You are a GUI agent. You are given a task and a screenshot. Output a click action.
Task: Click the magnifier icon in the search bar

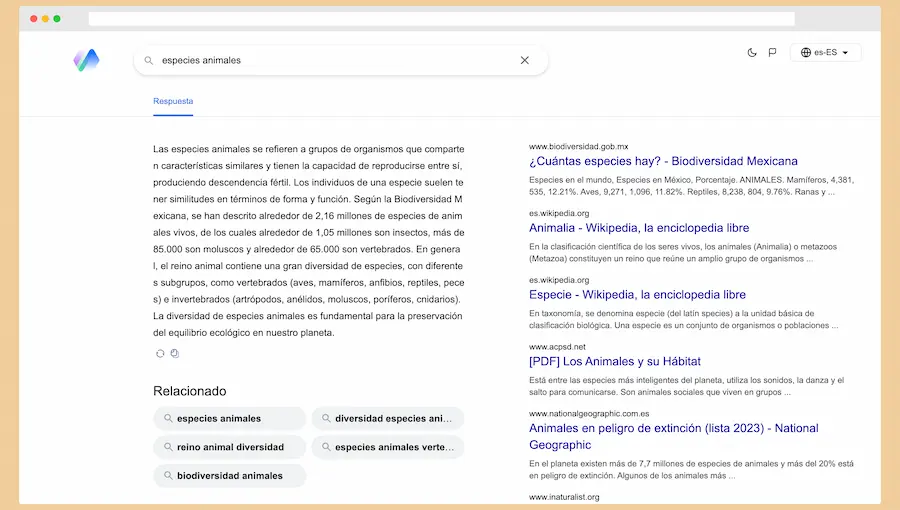coord(149,60)
